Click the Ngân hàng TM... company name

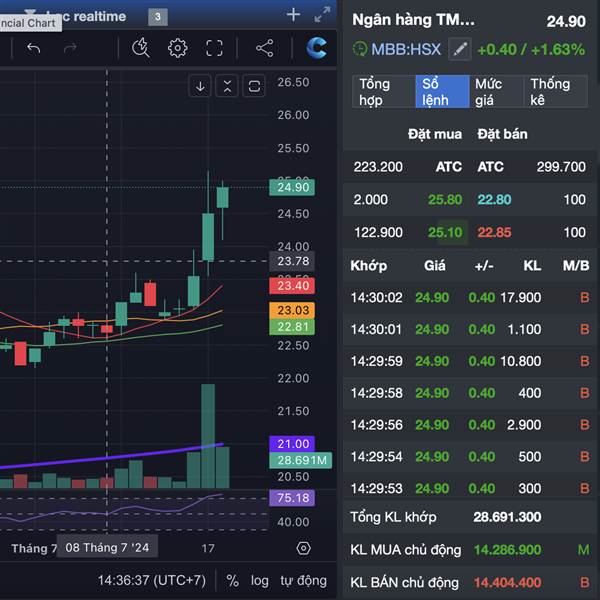tap(413, 20)
